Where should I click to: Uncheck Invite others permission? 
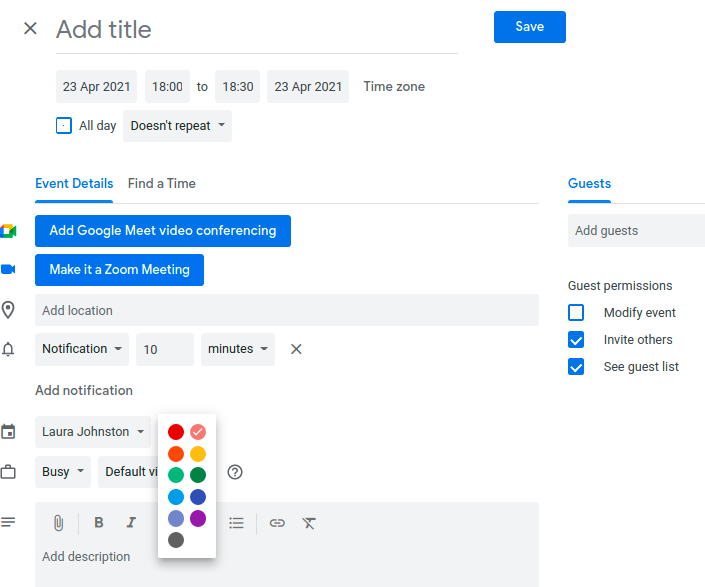point(576,340)
